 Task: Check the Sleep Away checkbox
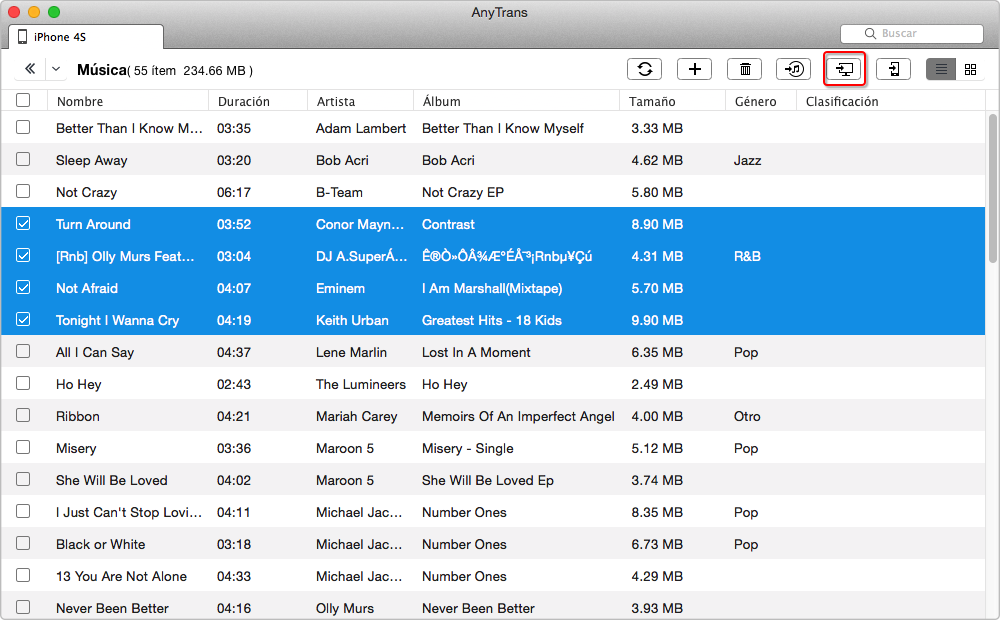click(23, 159)
